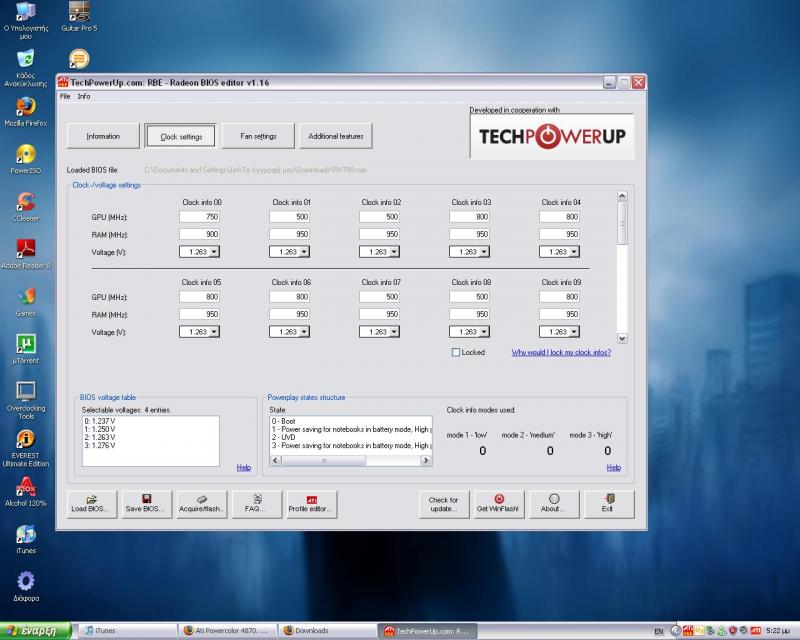The height and width of the screenshot is (640, 800).
Task: Open the File menu
Action: click(65, 96)
